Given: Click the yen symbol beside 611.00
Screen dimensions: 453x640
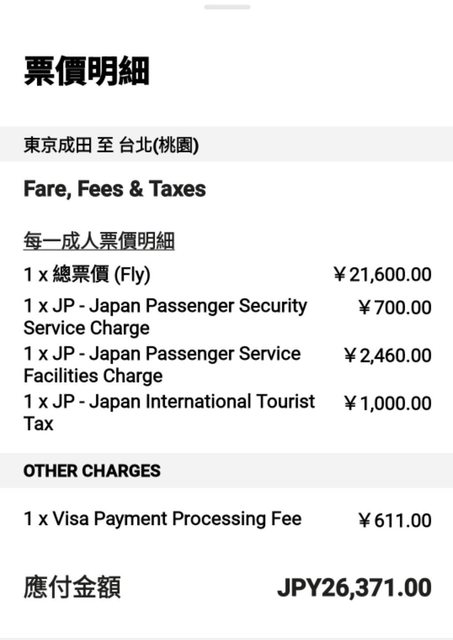Looking at the screenshot, I should click(365, 520).
